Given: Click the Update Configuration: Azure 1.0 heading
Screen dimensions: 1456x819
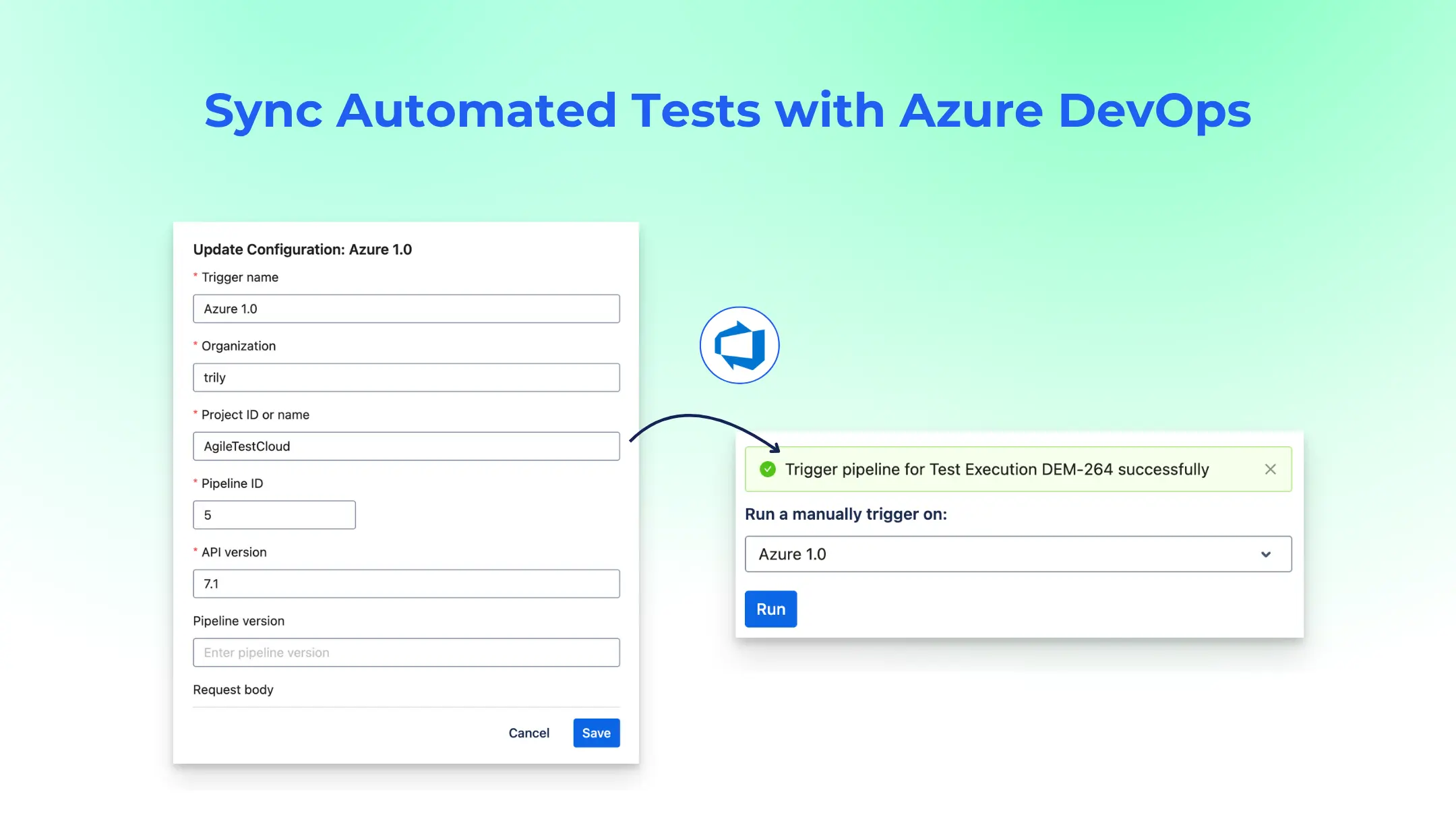Looking at the screenshot, I should click(x=303, y=249).
